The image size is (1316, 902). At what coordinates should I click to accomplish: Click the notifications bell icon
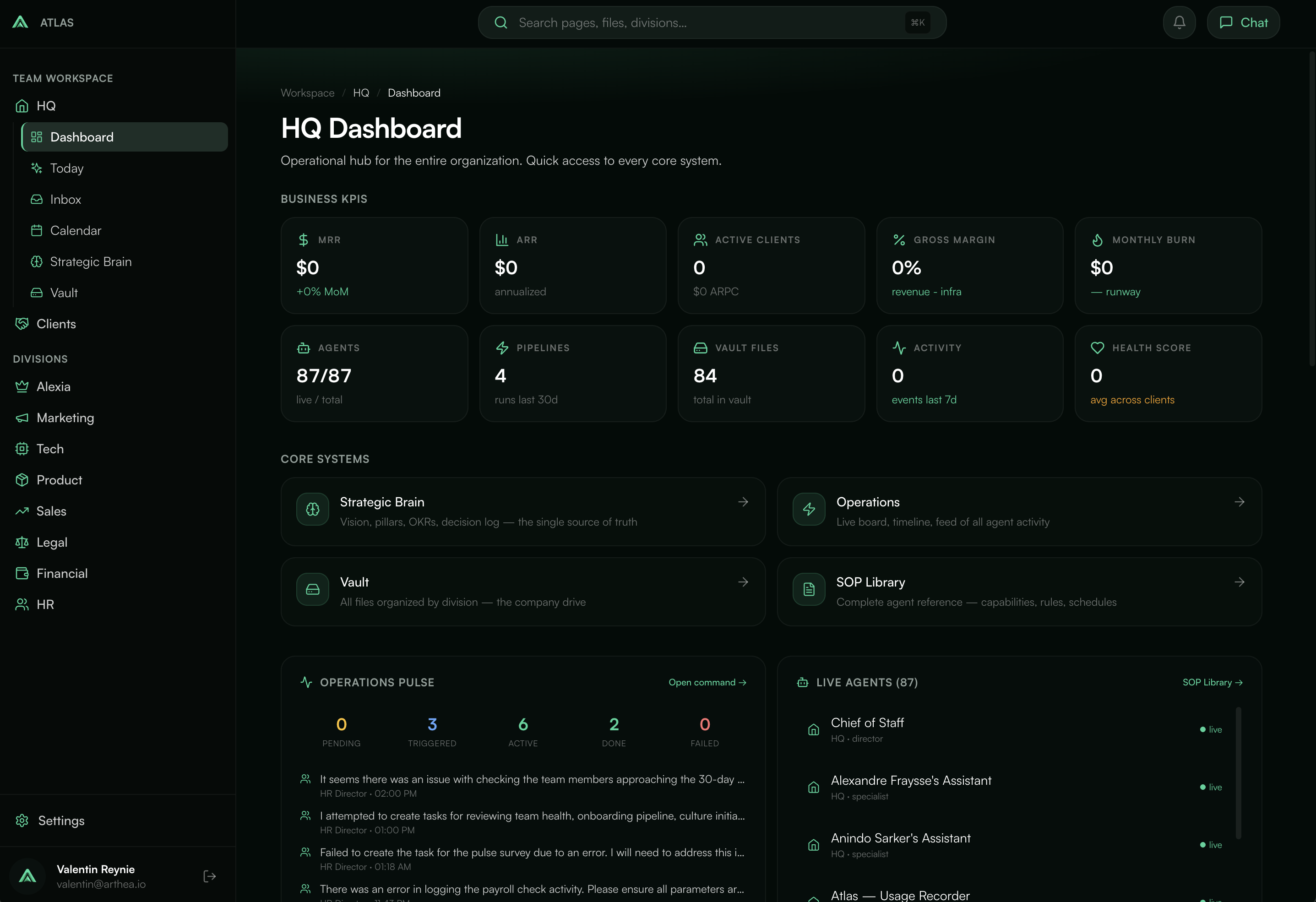(1179, 22)
